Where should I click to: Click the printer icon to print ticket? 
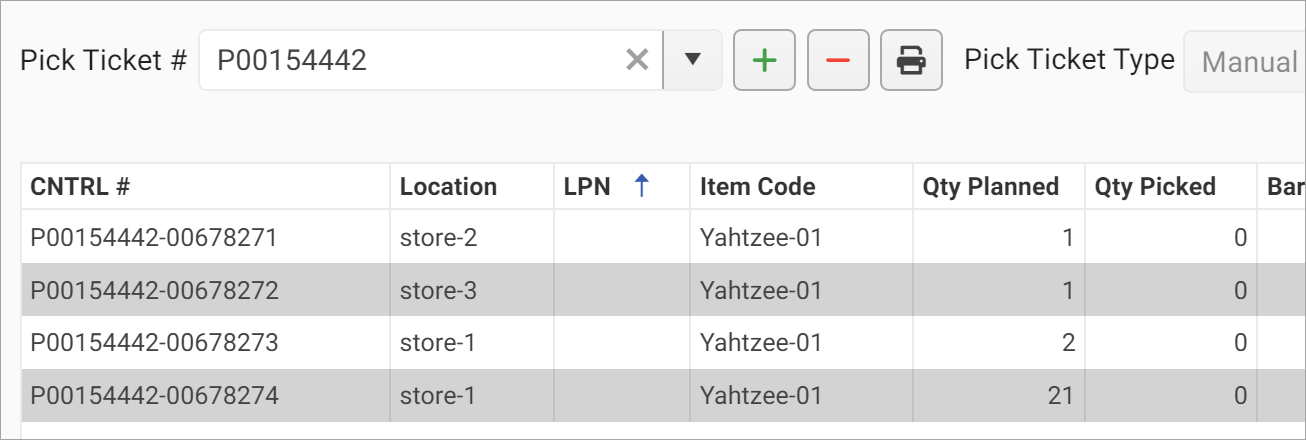pyautogui.click(x=911, y=61)
